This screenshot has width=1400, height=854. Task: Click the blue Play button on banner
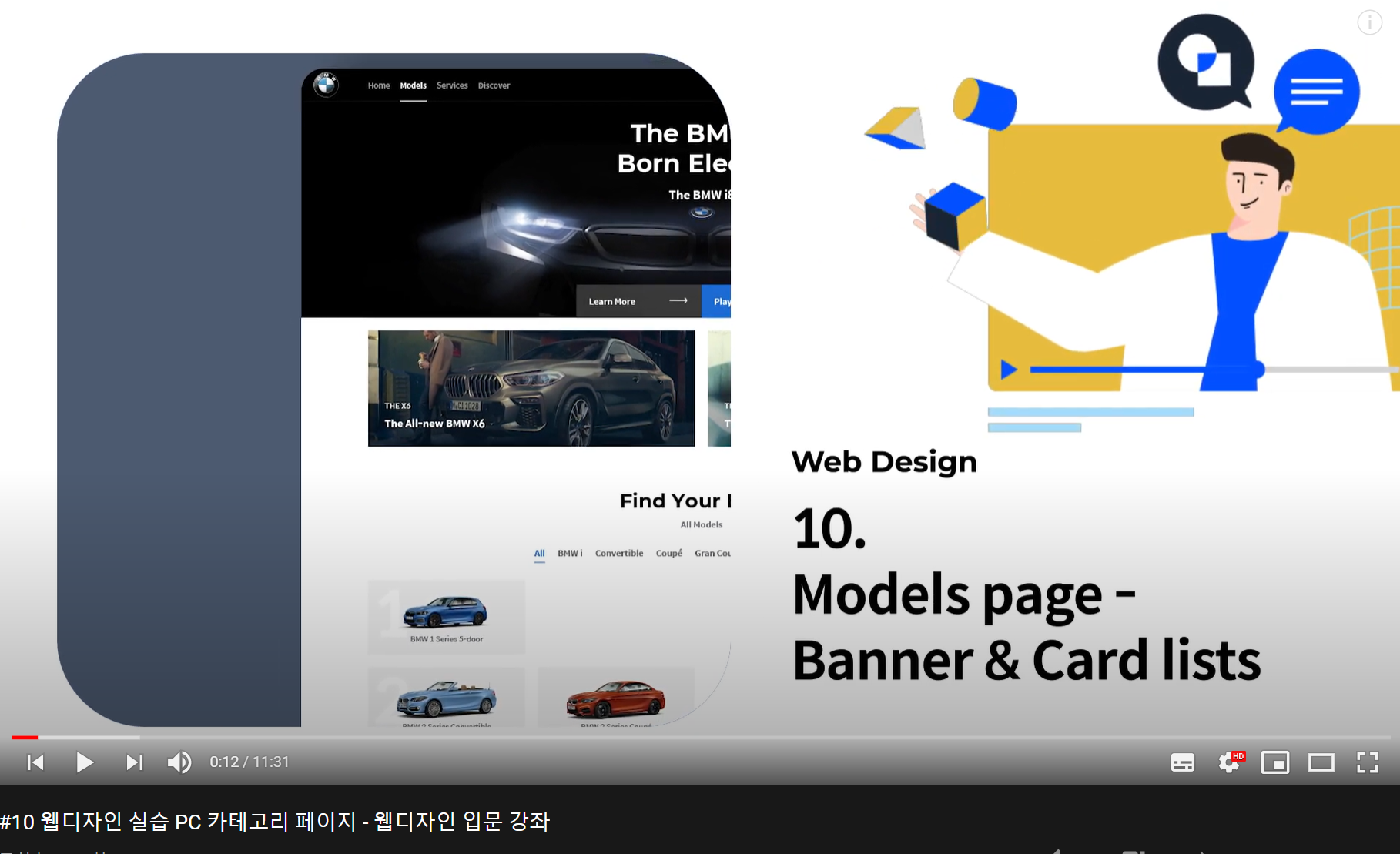716,301
